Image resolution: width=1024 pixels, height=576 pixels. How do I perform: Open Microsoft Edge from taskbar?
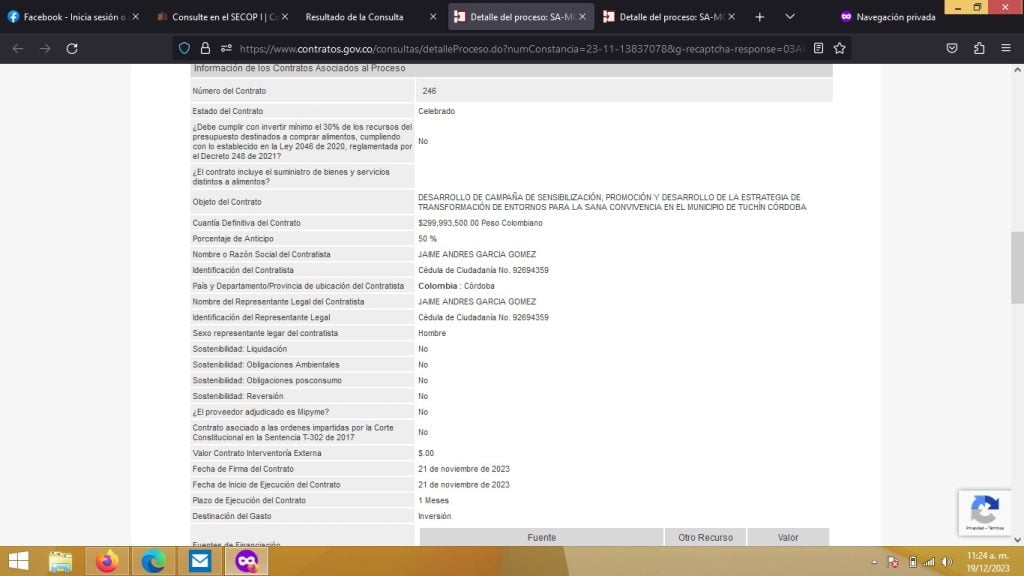(x=153, y=561)
